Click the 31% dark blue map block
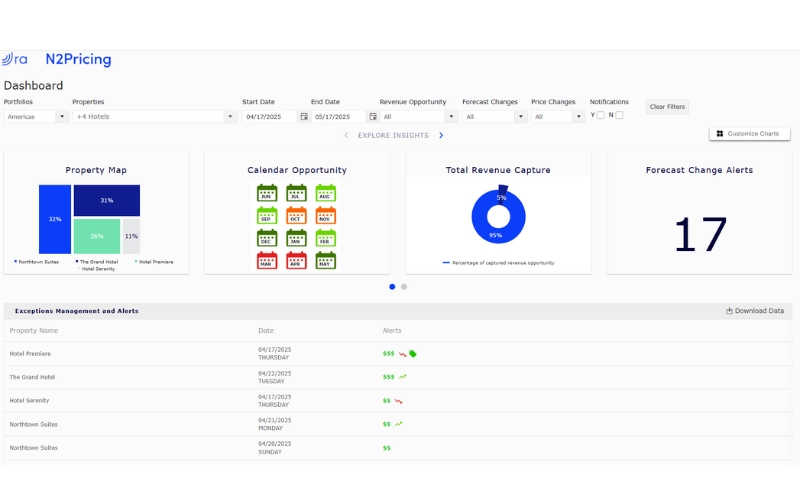The width and height of the screenshot is (800, 500). click(107, 201)
